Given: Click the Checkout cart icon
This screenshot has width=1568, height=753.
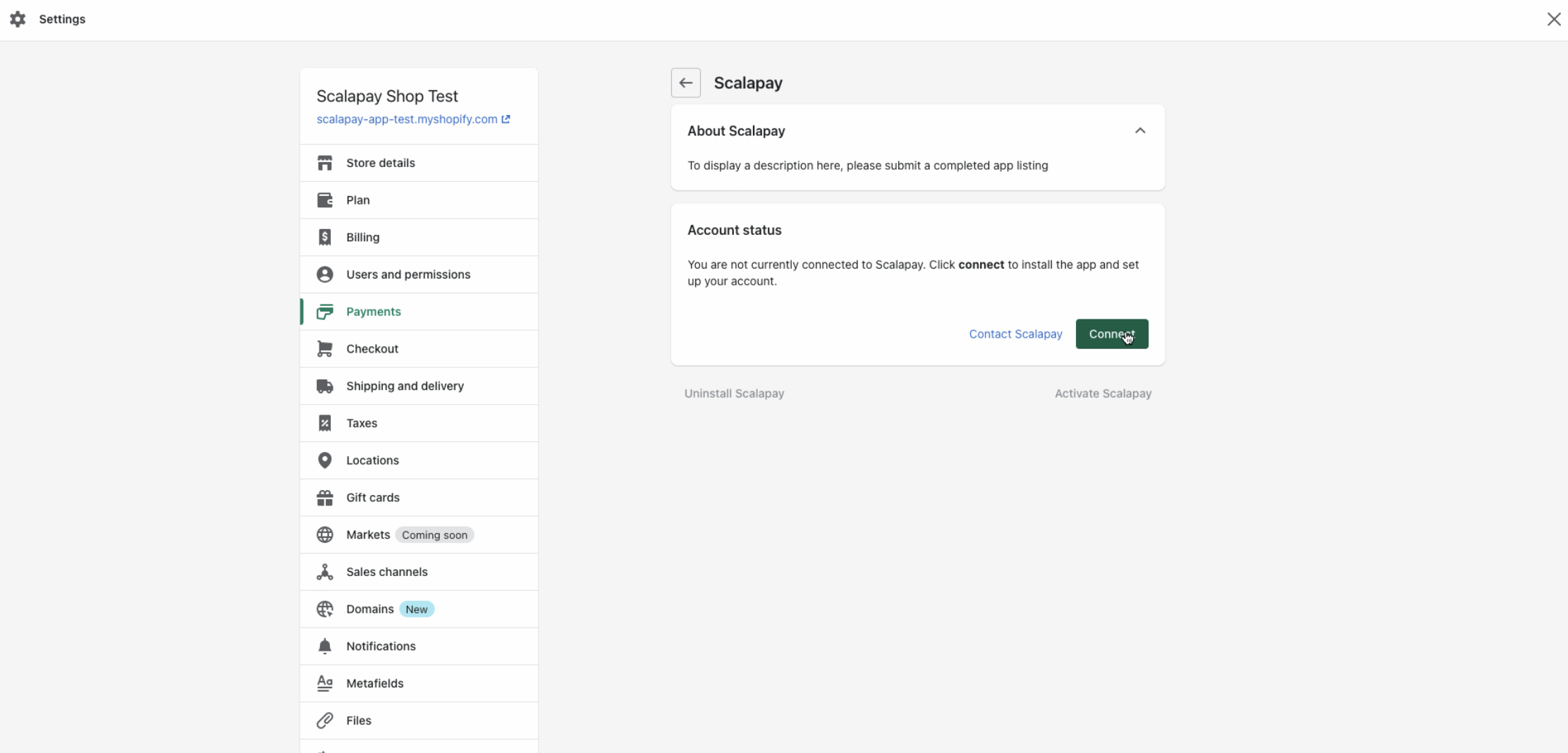Looking at the screenshot, I should pyautogui.click(x=324, y=349).
